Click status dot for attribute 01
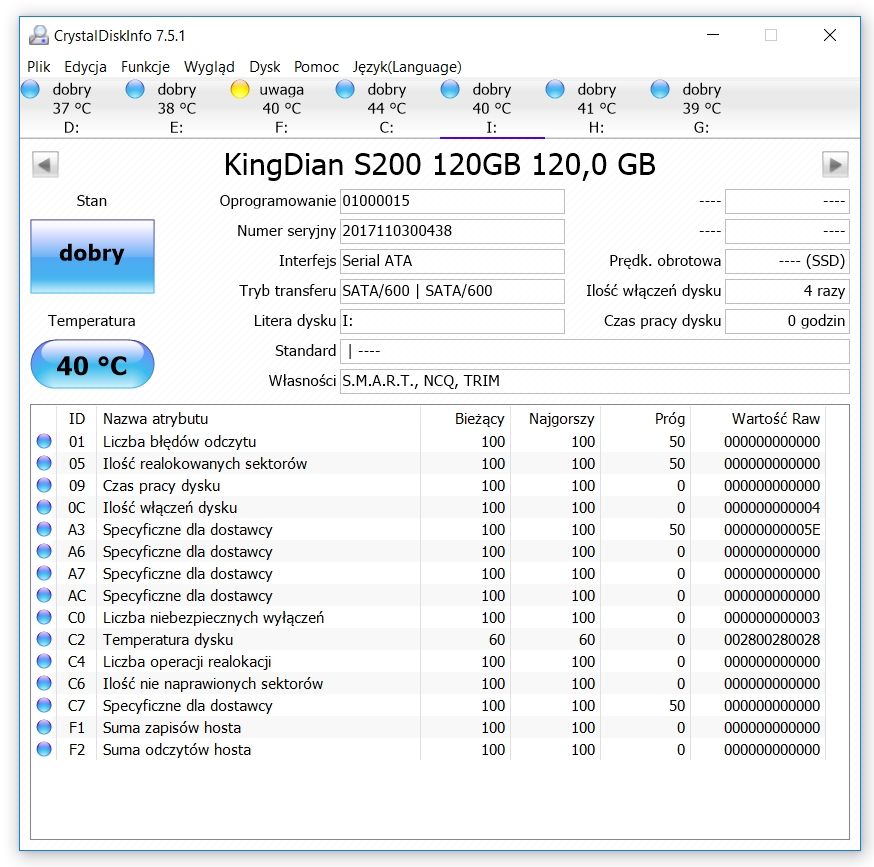 tap(44, 441)
